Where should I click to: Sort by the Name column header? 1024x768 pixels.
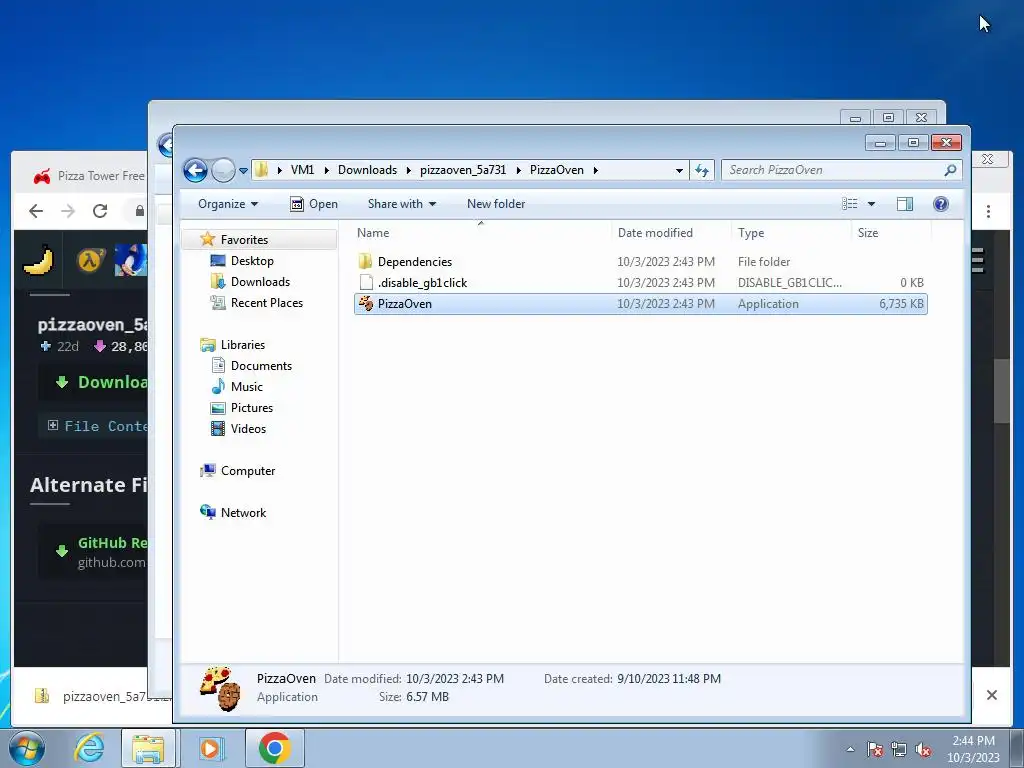coord(482,232)
